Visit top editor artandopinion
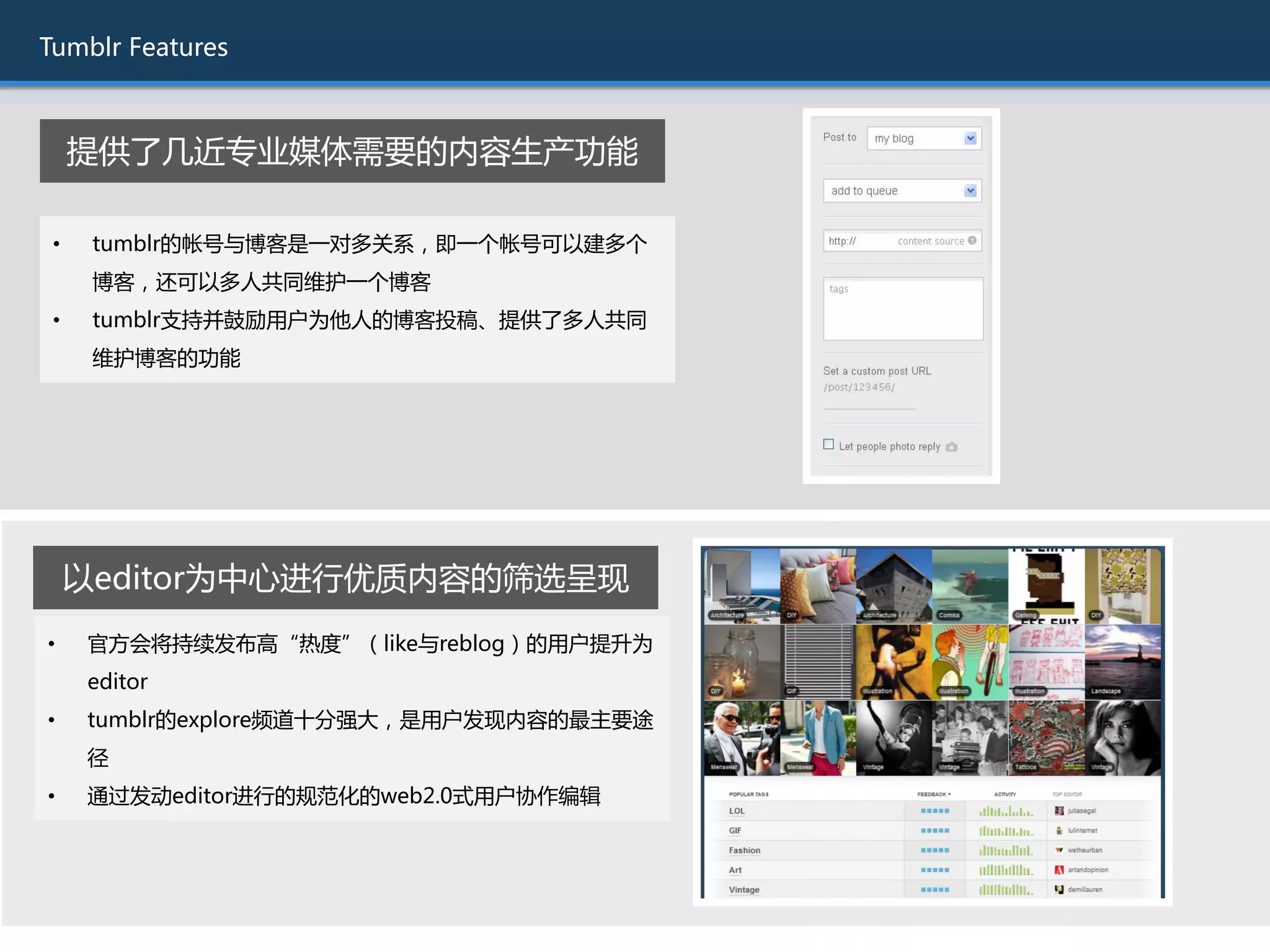This screenshot has width=1270, height=952. click(1088, 870)
